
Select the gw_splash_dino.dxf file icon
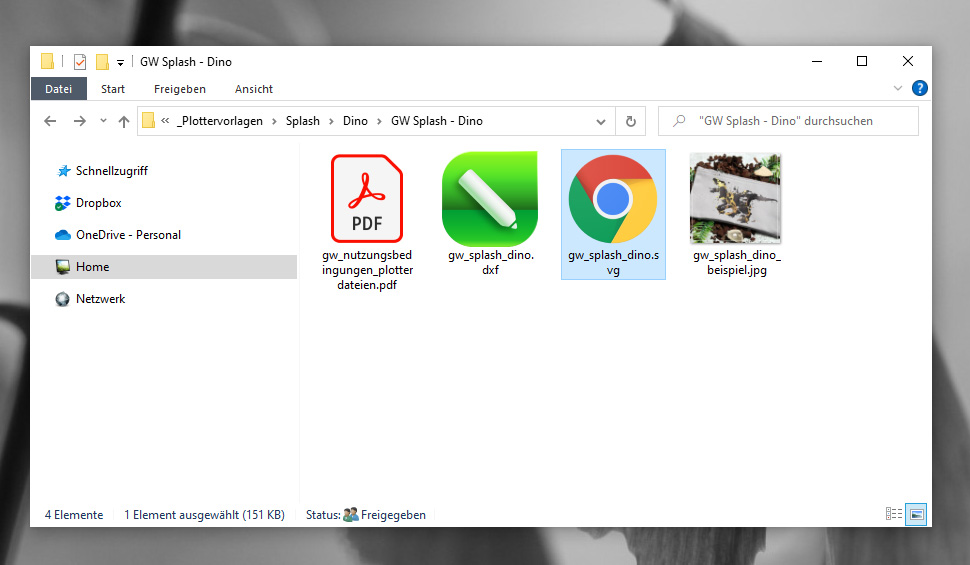pos(490,199)
